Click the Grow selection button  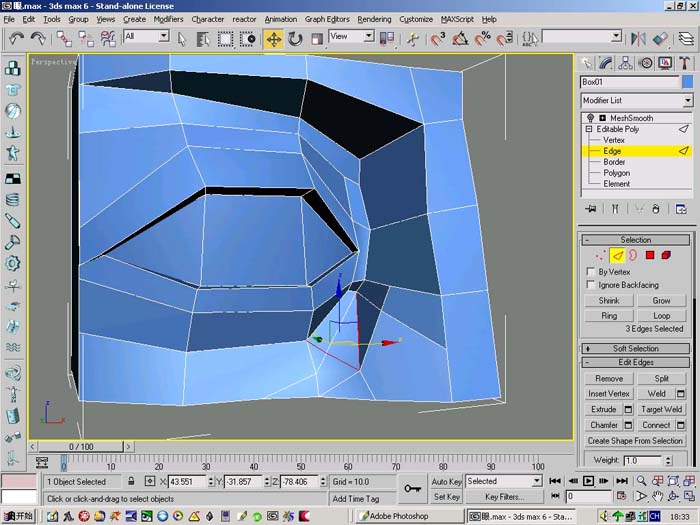coord(661,300)
